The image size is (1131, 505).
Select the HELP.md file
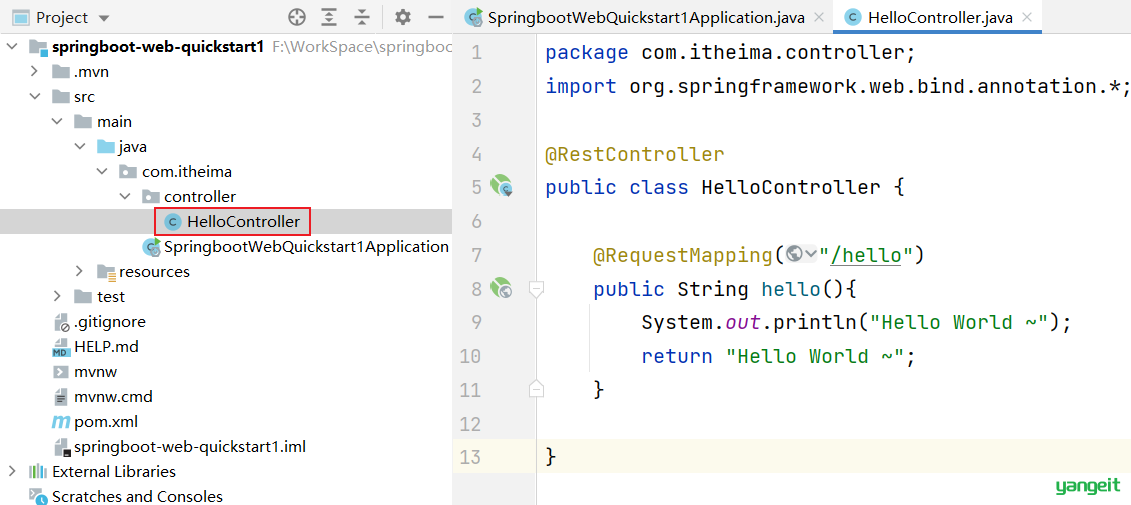[96, 347]
